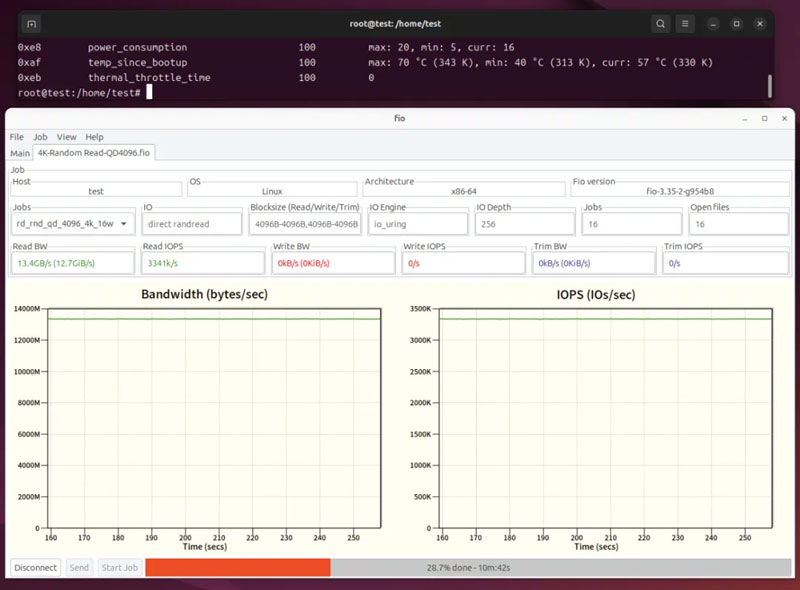Viewport: 800px width, 590px height.
Task: Click the terminal new-tab icon
Action: click(31, 24)
